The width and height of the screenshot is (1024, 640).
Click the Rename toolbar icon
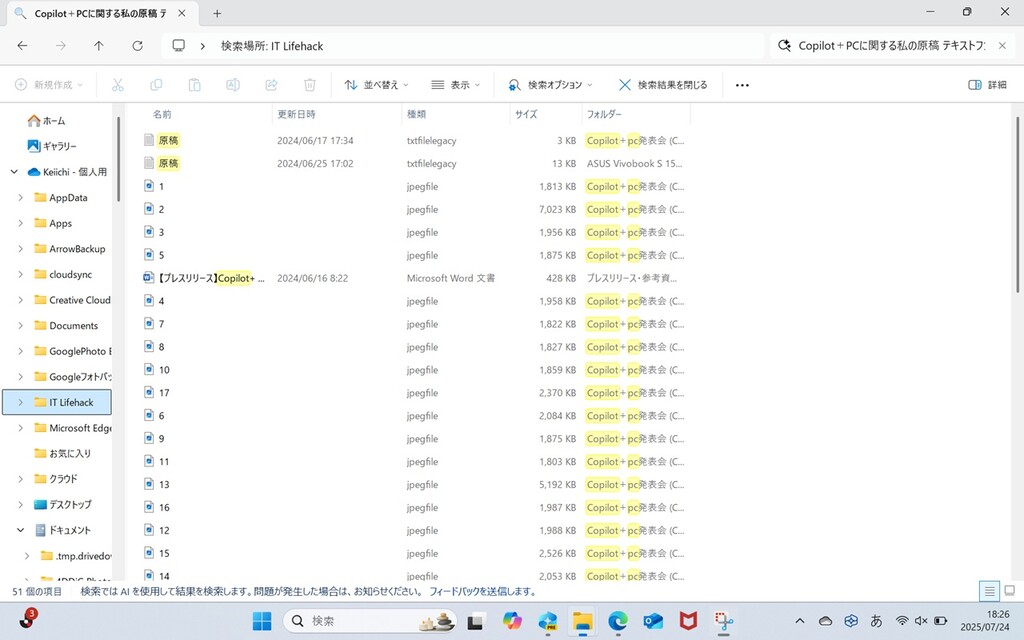(233, 85)
